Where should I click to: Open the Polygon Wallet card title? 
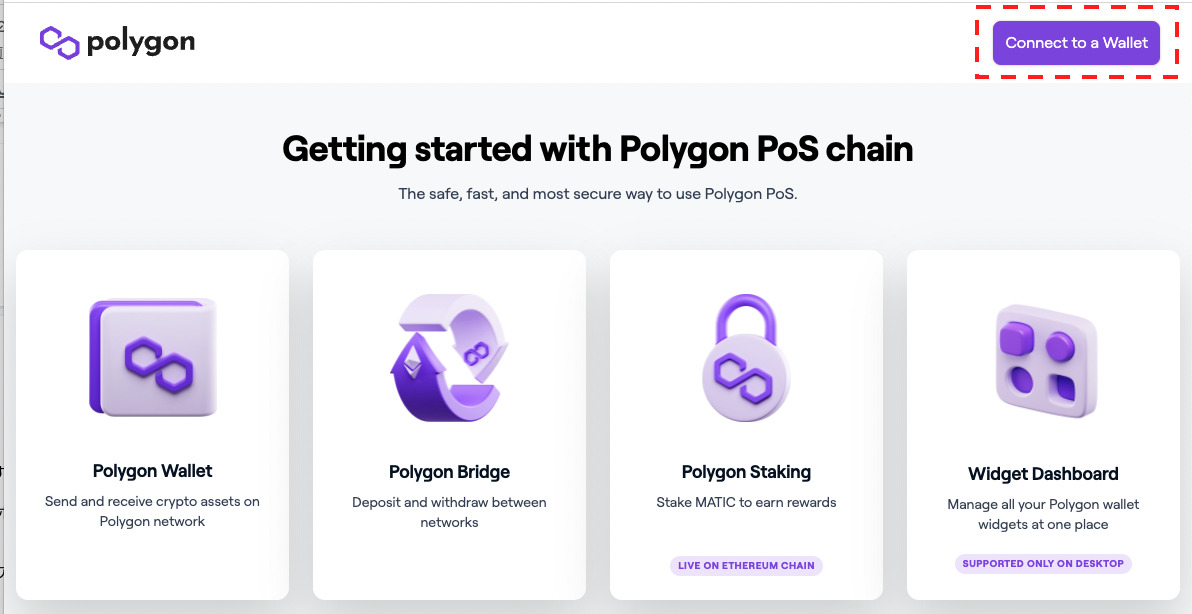(152, 471)
